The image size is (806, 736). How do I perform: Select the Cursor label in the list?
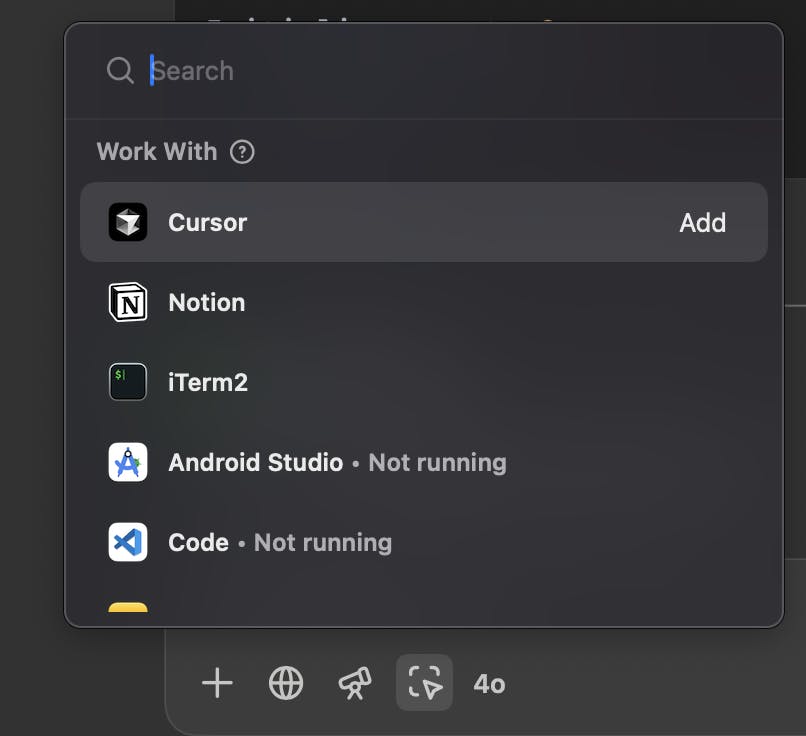coord(207,222)
